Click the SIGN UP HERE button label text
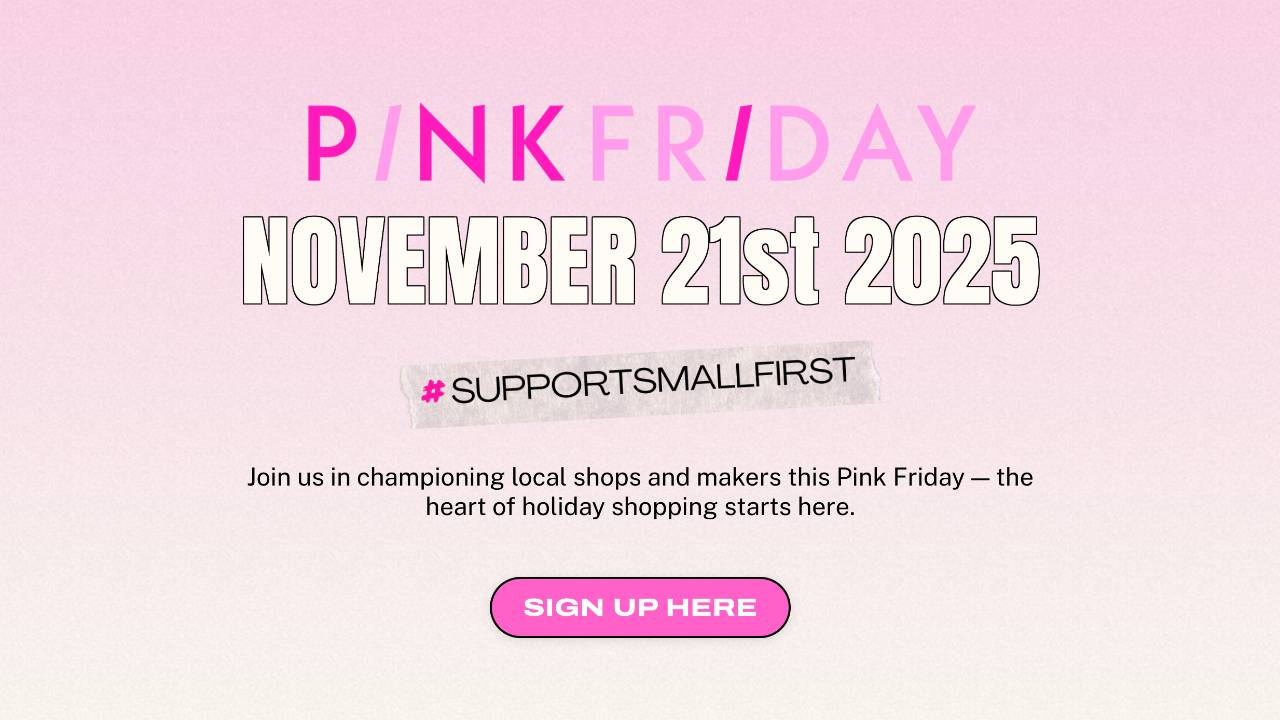1280x720 pixels. click(x=640, y=607)
